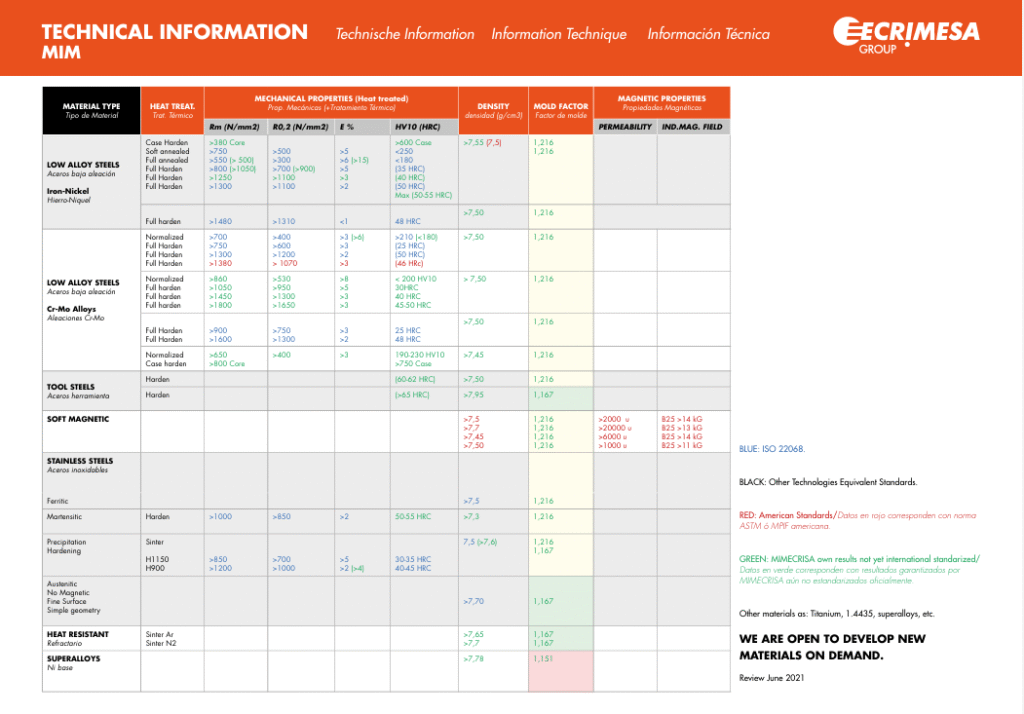
Task: Click the '>380 Core' Rm value
Action: click(227, 142)
